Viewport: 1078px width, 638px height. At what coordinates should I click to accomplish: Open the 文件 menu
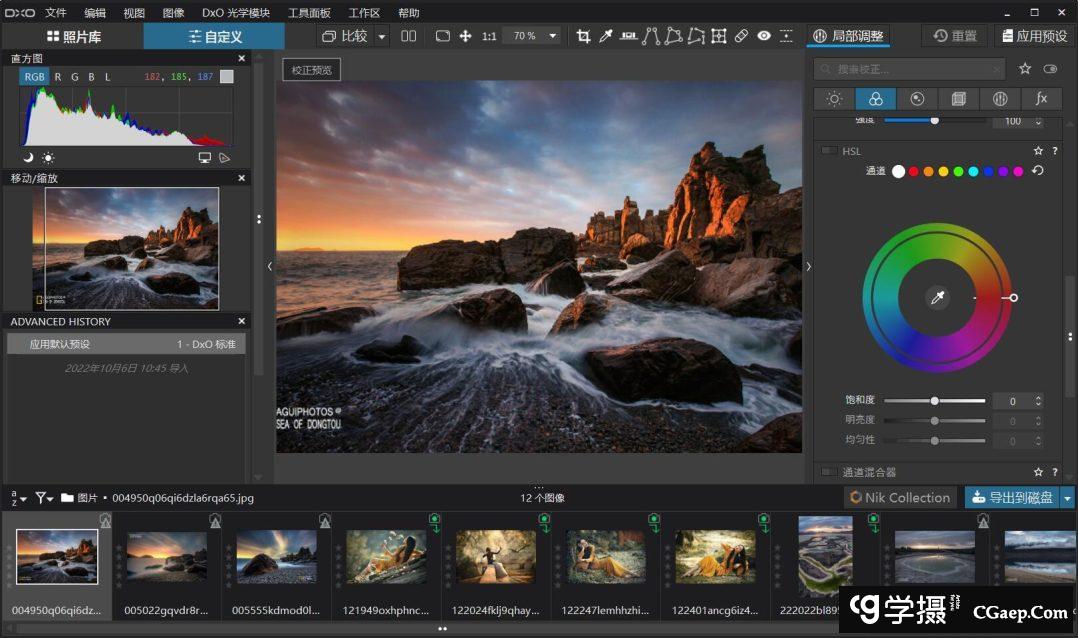56,13
